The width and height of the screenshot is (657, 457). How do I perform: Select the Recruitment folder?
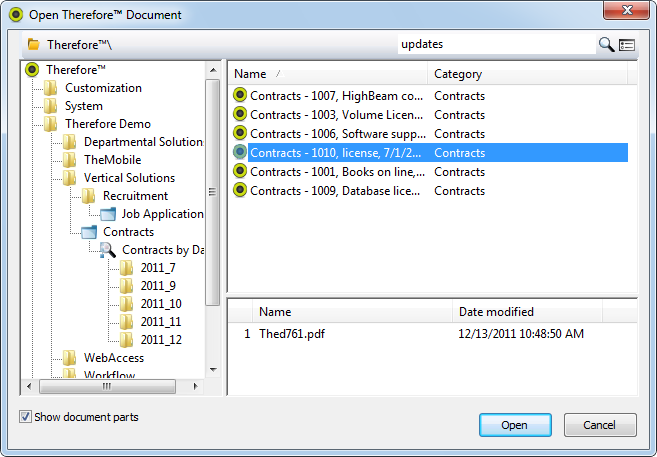coord(135,196)
